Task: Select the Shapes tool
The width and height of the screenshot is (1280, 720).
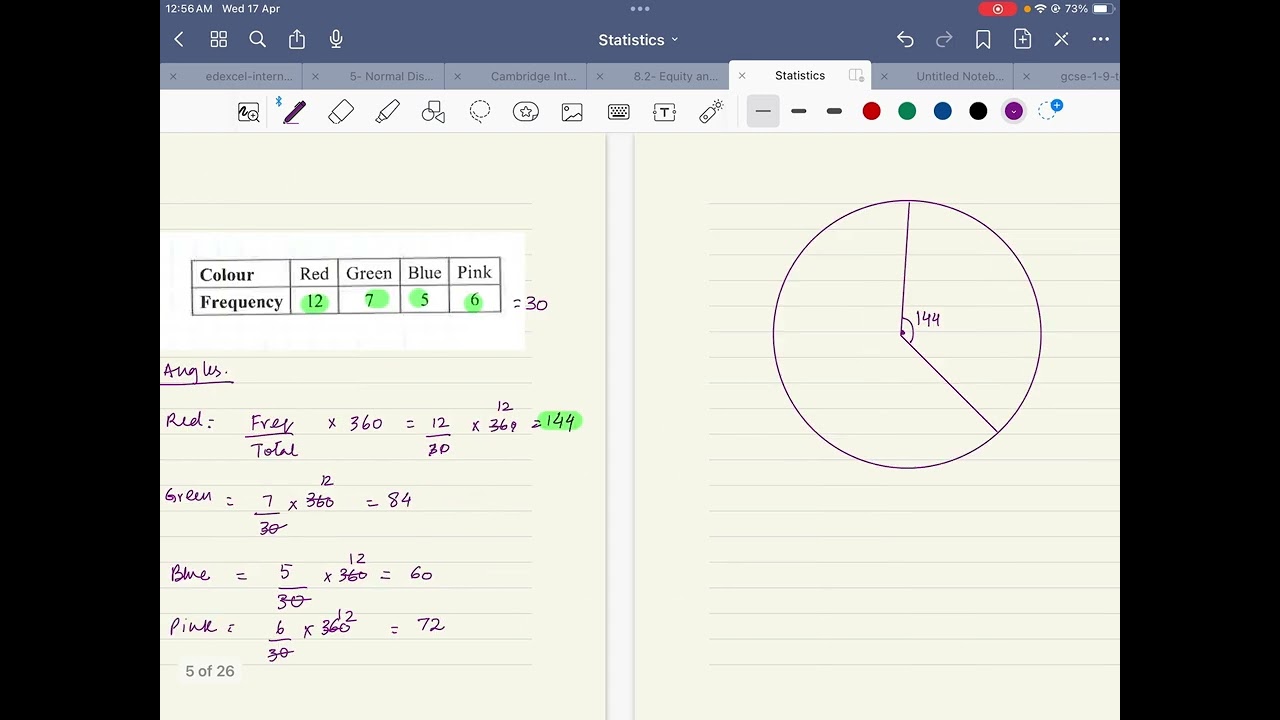Action: pyautogui.click(x=433, y=112)
